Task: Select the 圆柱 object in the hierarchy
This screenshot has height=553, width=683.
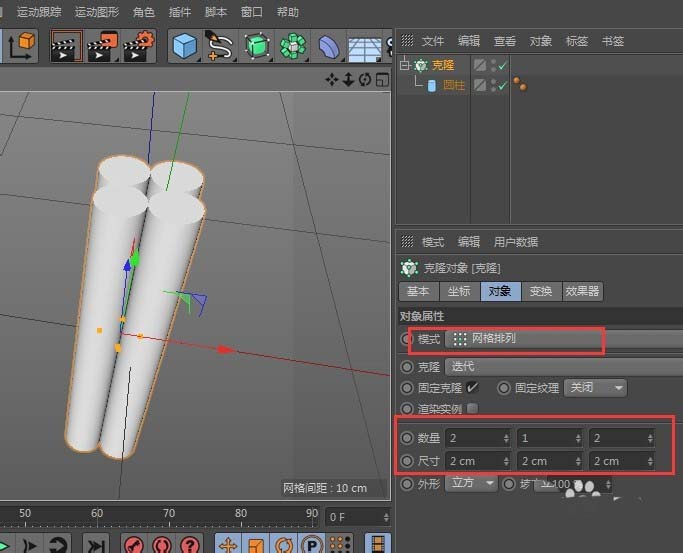Action: point(454,86)
